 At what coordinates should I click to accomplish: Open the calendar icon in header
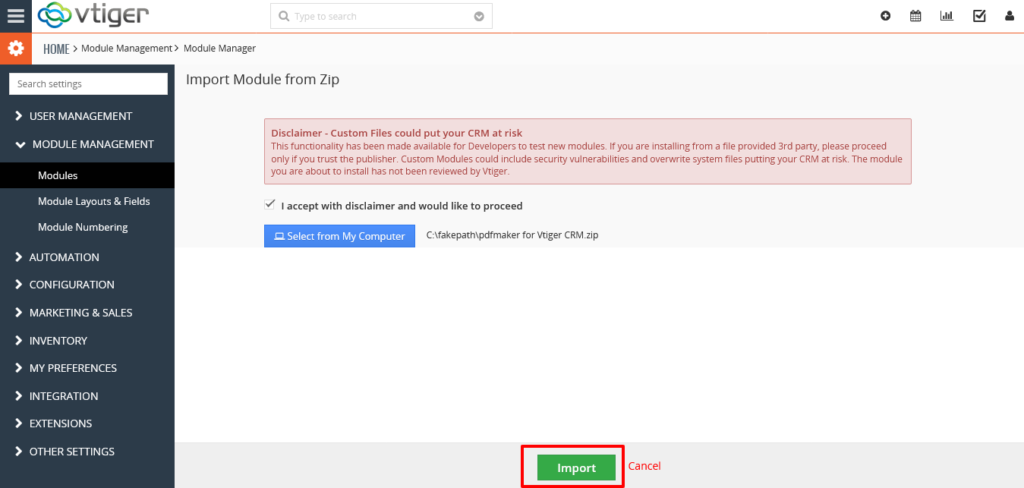pos(916,16)
